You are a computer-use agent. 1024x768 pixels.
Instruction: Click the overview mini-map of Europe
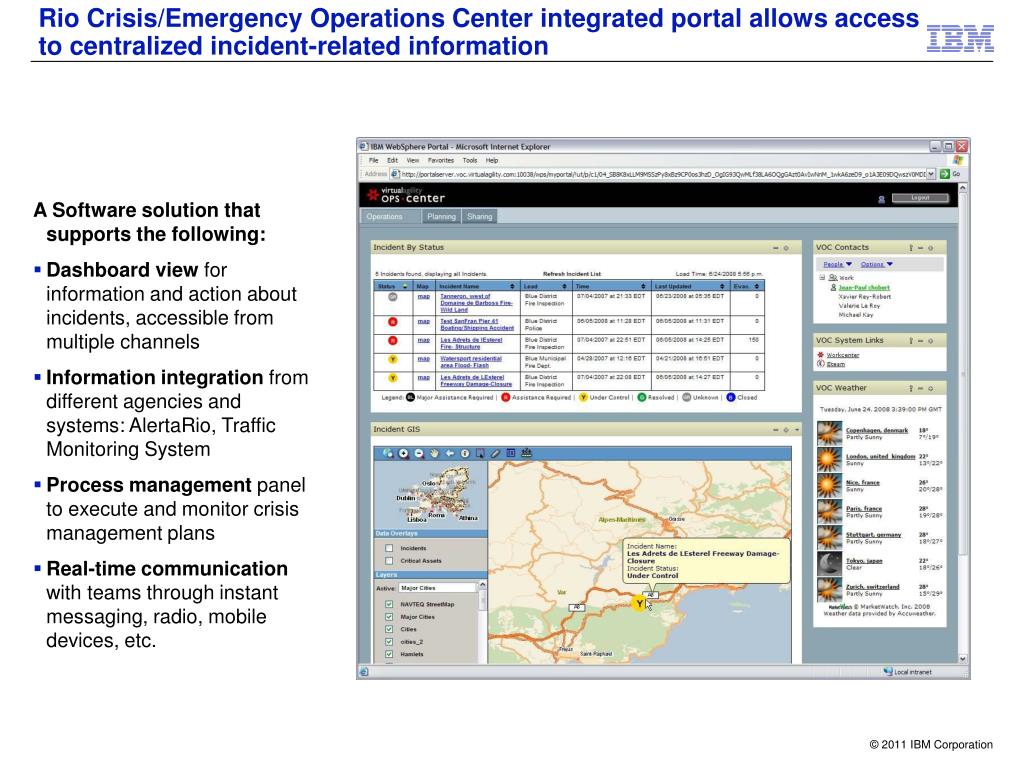[x=430, y=494]
